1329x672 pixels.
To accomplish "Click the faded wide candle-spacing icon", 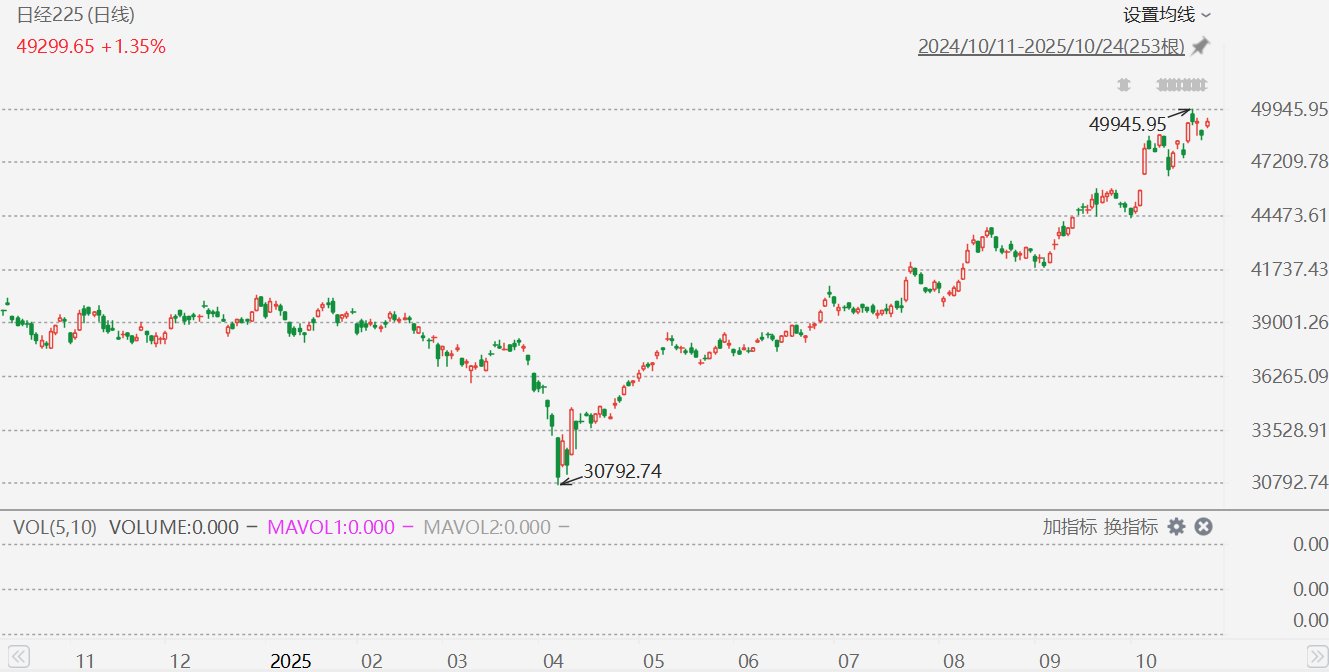I will pos(1181,84).
